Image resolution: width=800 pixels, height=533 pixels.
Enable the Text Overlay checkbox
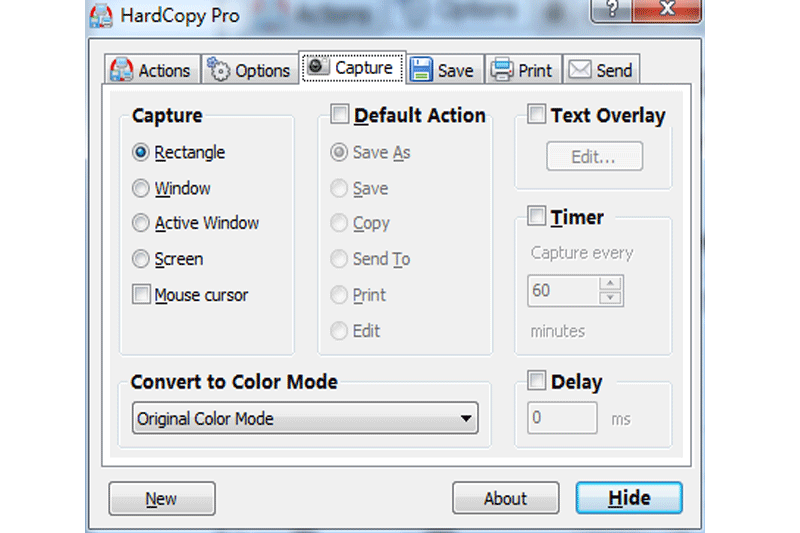coord(537,115)
